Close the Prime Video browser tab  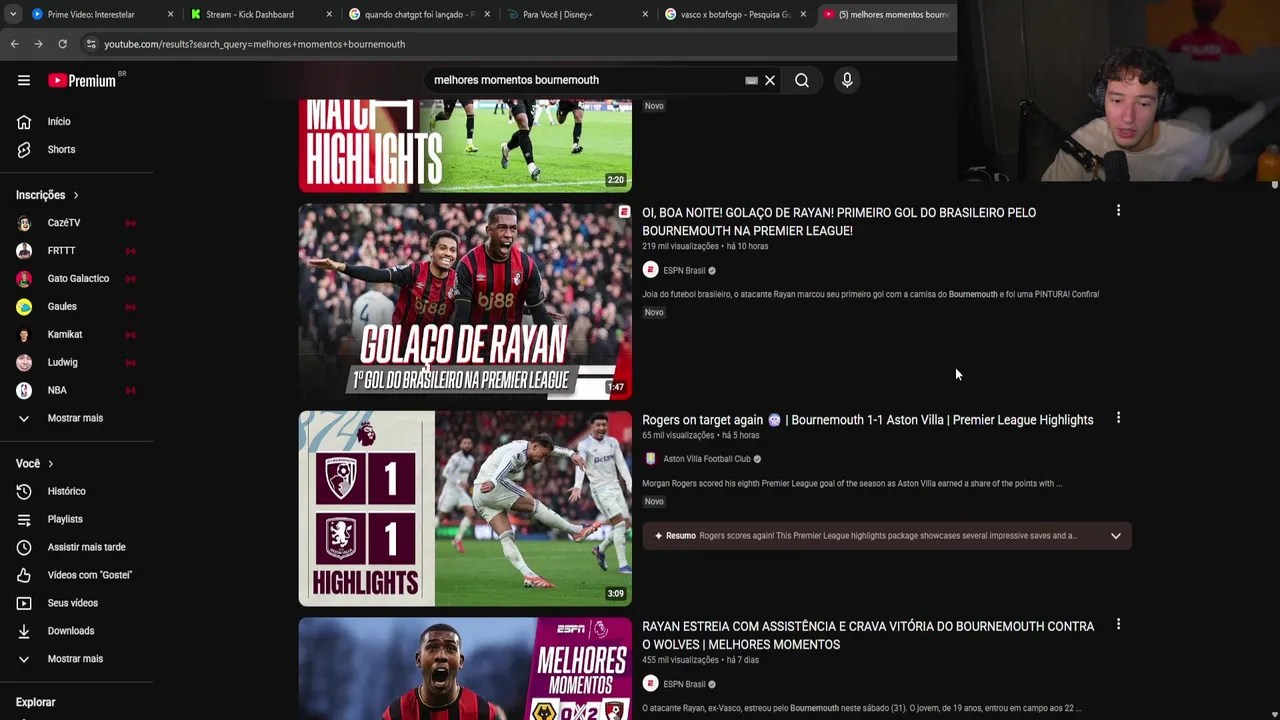[170, 14]
